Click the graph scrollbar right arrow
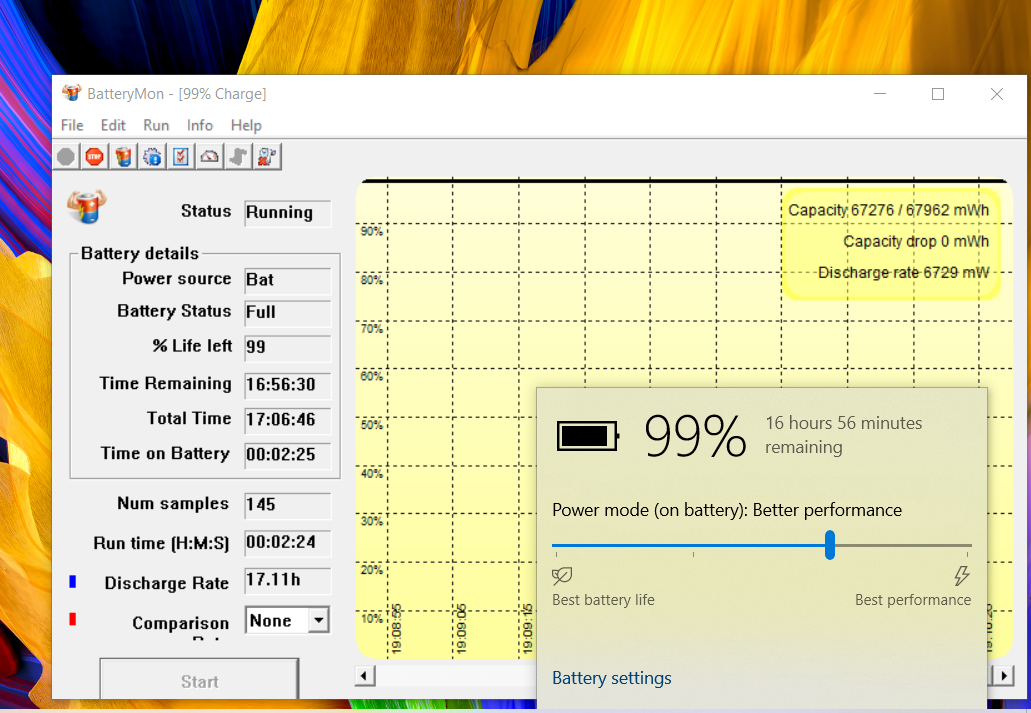 [1003, 676]
